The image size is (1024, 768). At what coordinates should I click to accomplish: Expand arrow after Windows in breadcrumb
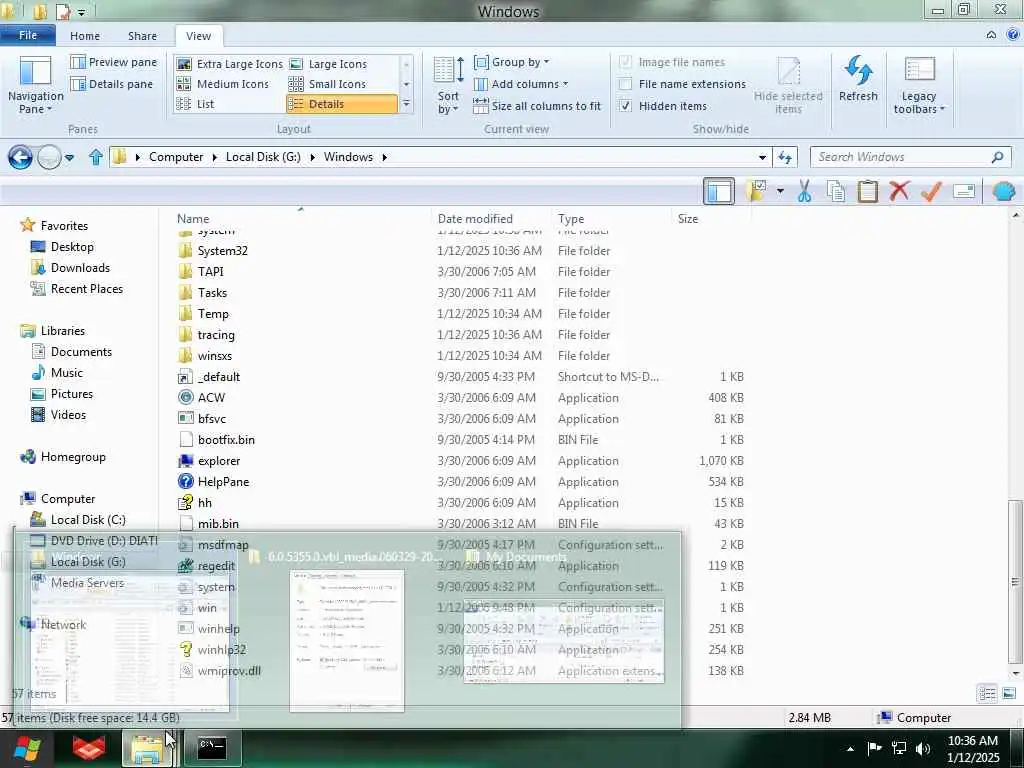click(384, 157)
